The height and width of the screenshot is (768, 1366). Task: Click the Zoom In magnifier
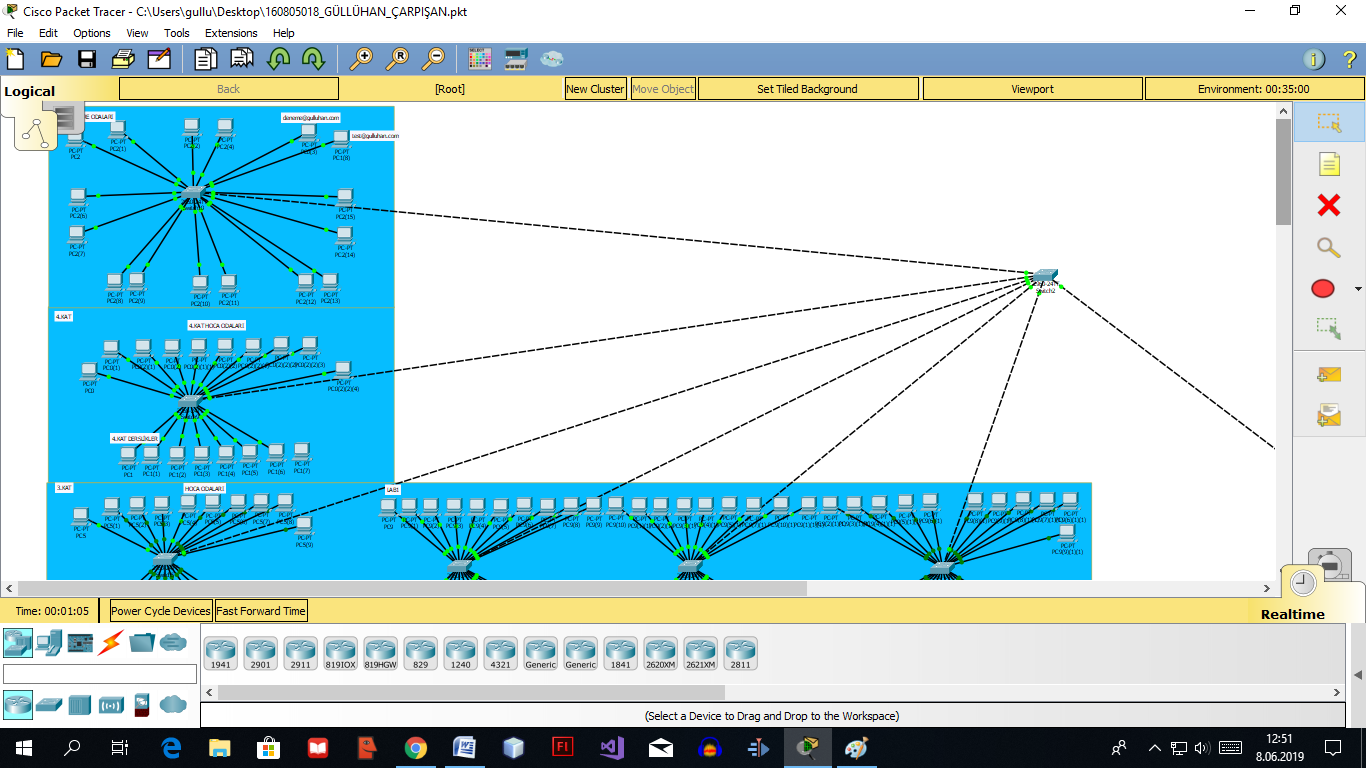pyautogui.click(x=361, y=59)
